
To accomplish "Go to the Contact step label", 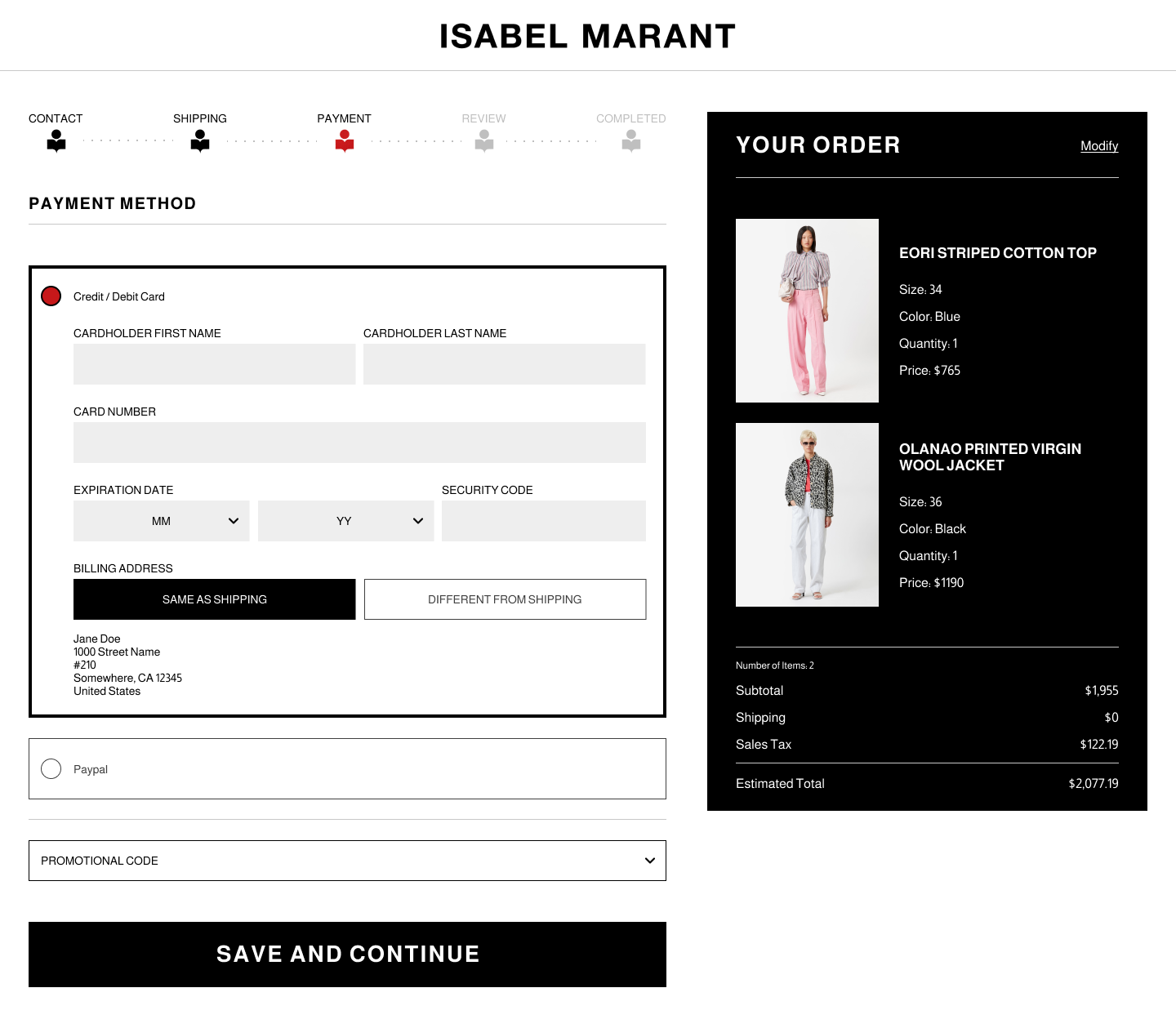I will (x=56, y=118).
